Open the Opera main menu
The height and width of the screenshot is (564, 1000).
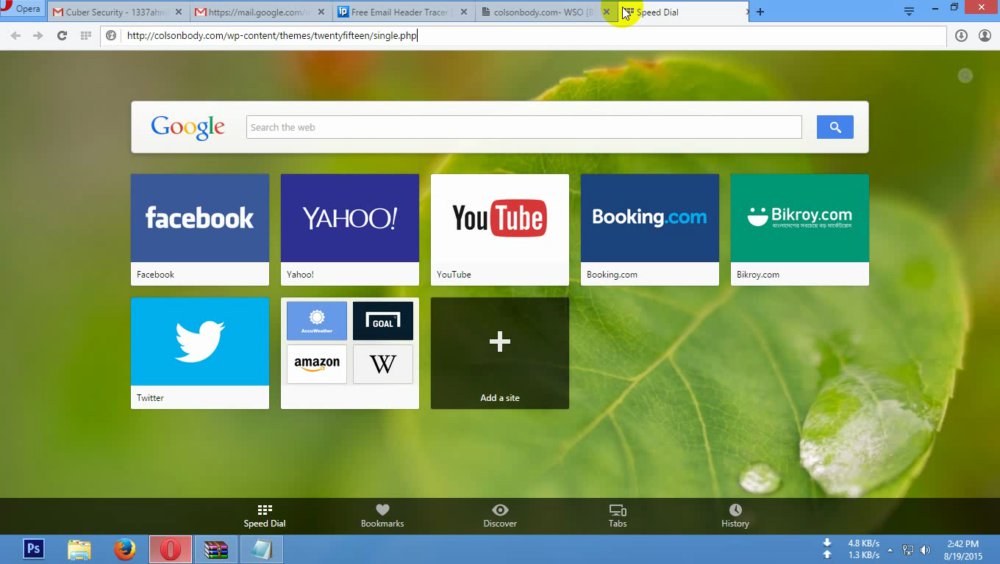pyautogui.click(x=22, y=9)
